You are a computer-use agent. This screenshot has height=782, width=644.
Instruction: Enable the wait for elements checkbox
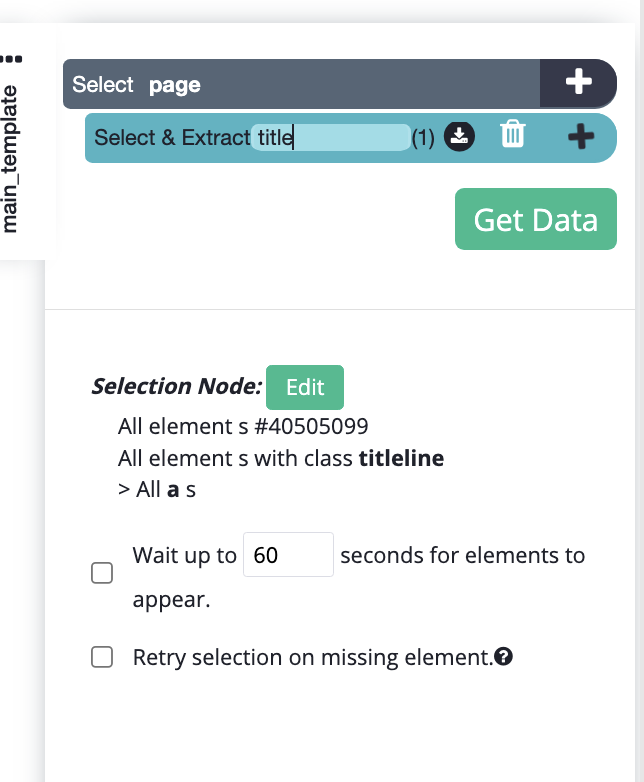pos(102,573)
